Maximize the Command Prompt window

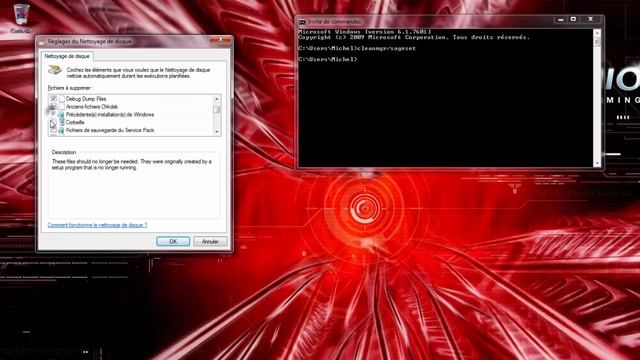point(573,19)
